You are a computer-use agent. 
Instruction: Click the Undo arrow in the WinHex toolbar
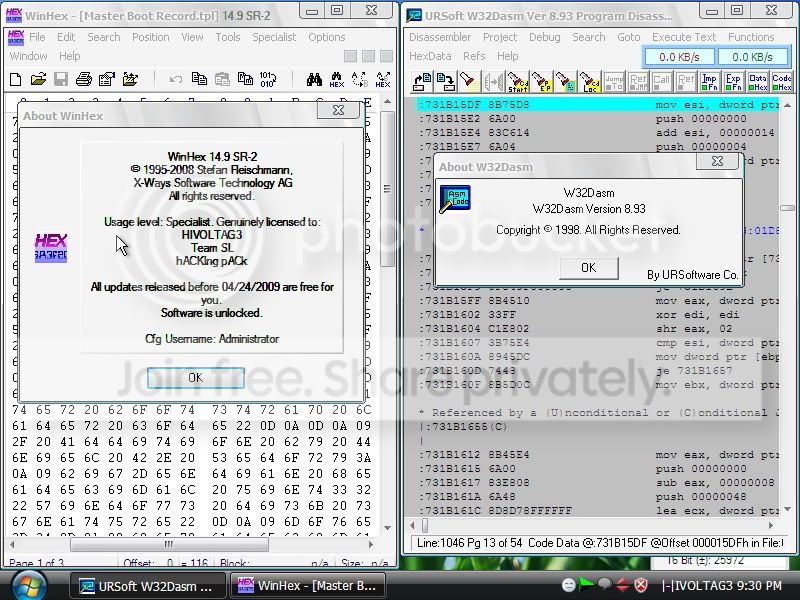(x=176, y=79)
